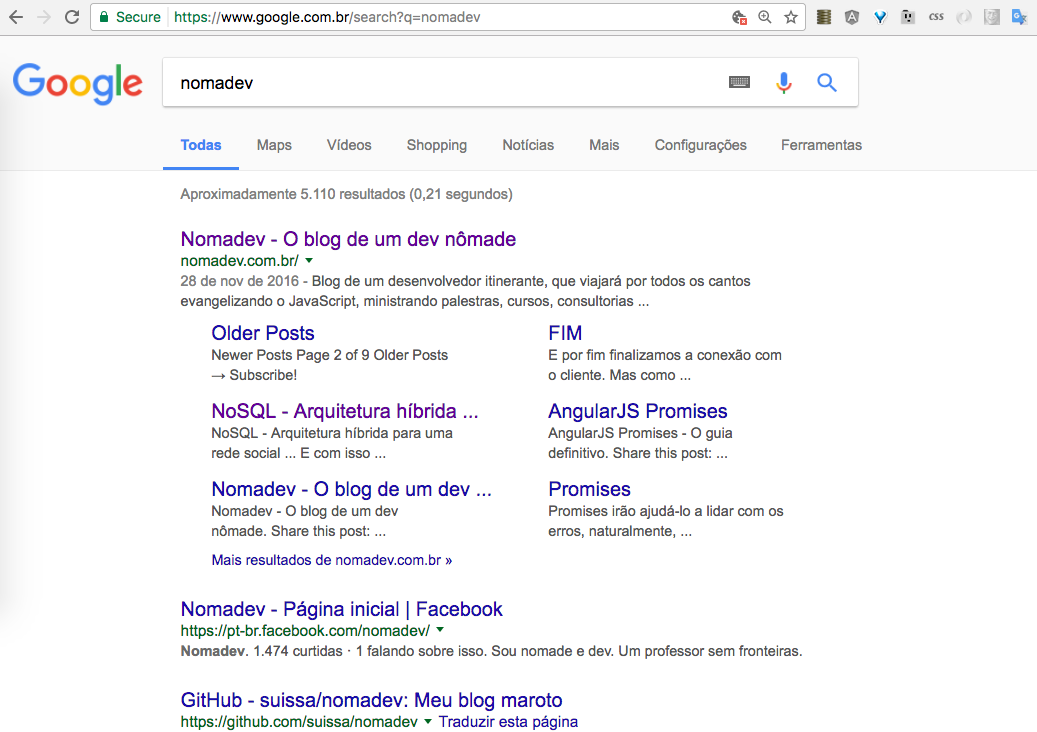Image resolution: width=1037 pixels, height=732 pixels.
Task: Open the CSS extension icon
Action: (936, 17)
